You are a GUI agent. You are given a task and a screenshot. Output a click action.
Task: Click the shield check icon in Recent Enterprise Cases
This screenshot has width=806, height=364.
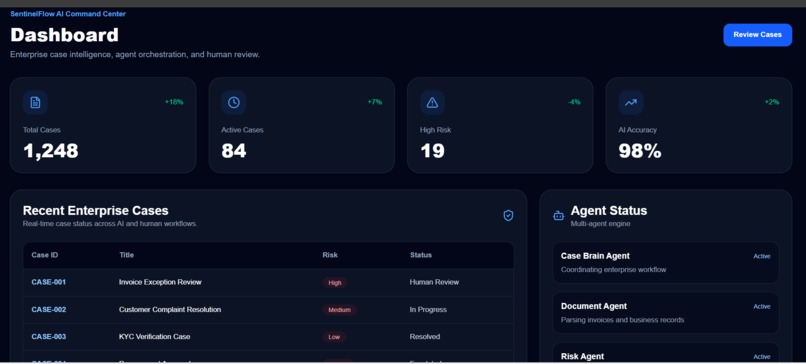508,215
